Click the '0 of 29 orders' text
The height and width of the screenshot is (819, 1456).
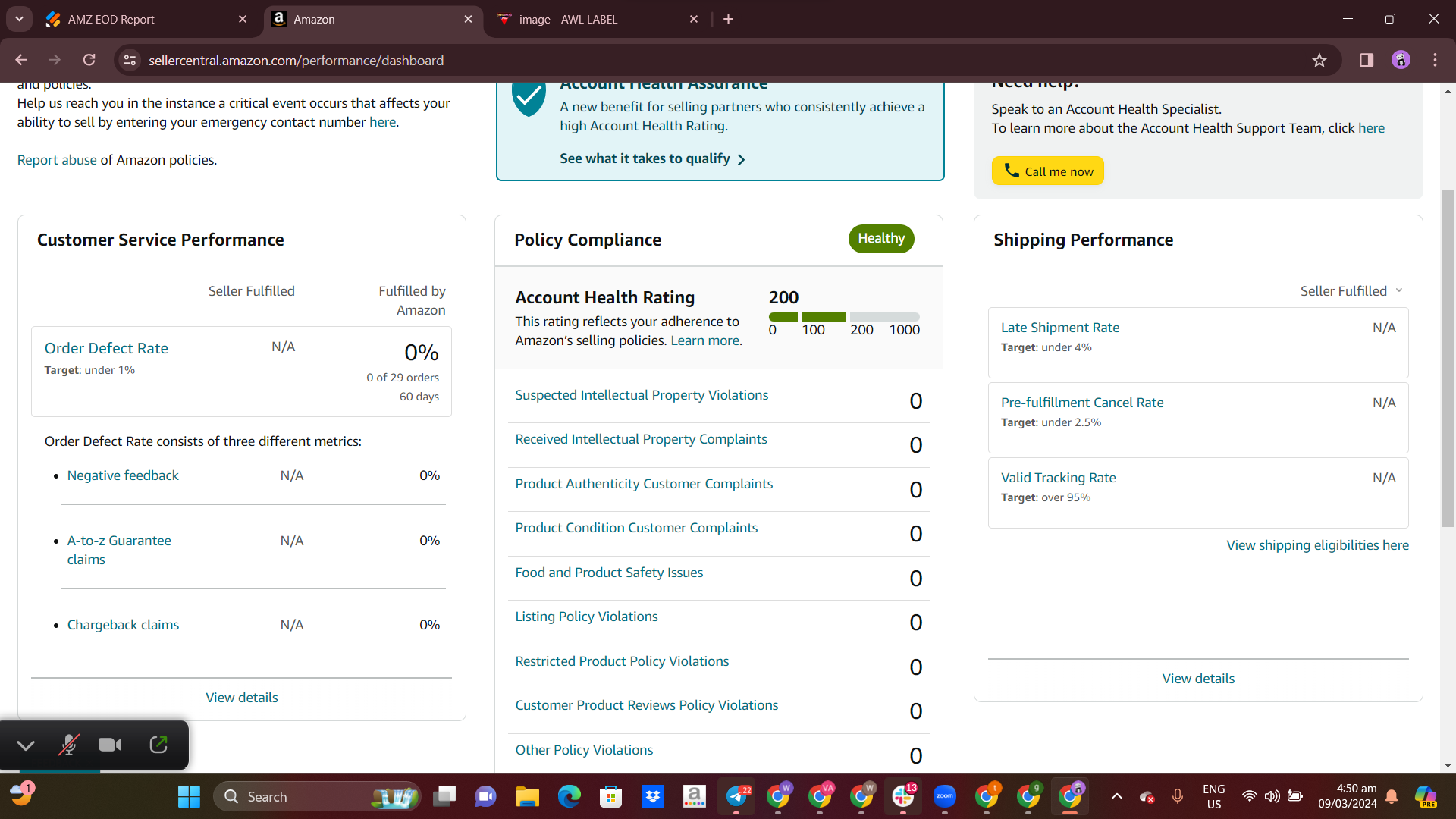coord(403,378)
